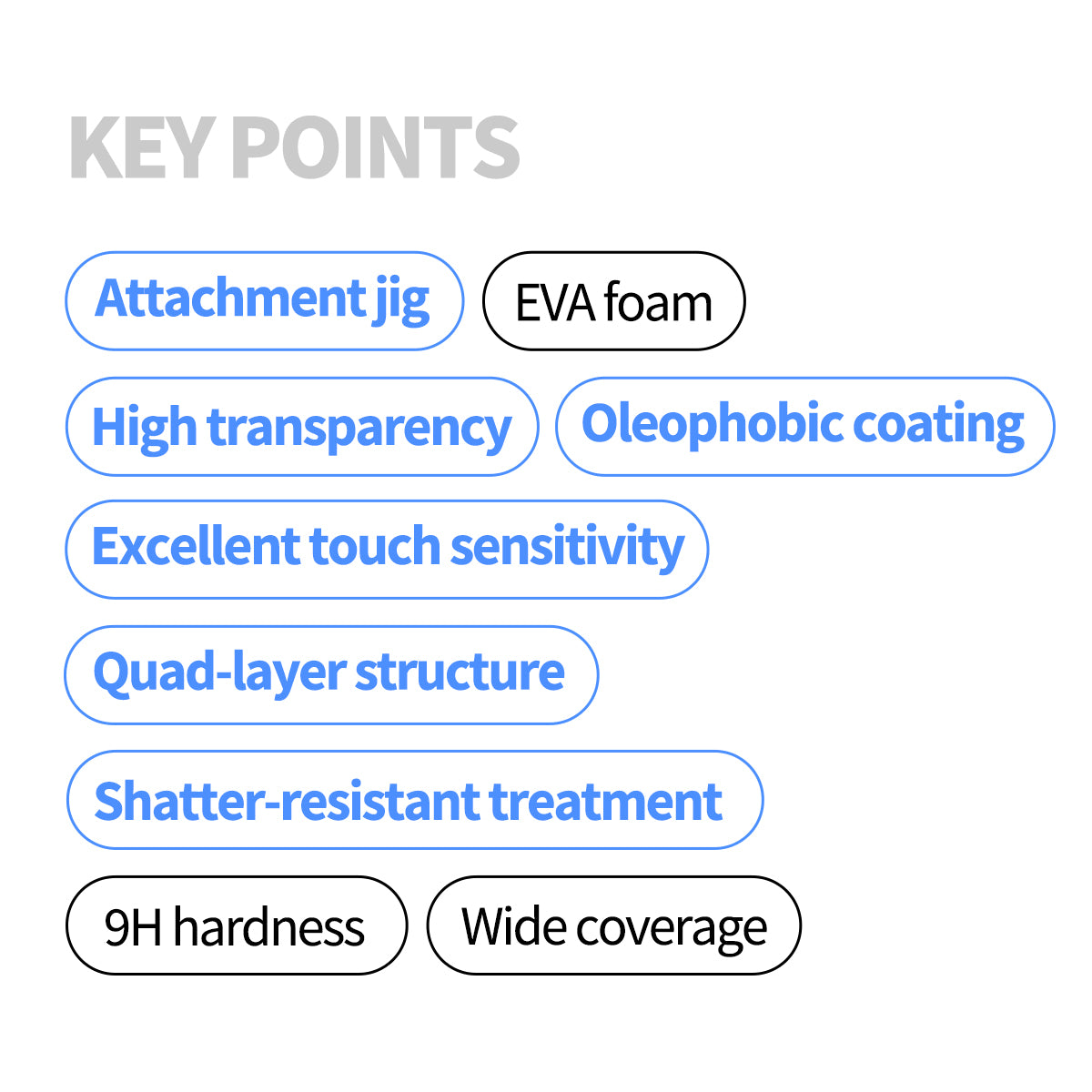Click the word transparency in blue pill
Viewport: 1092px width, 1092px height.
359,429
